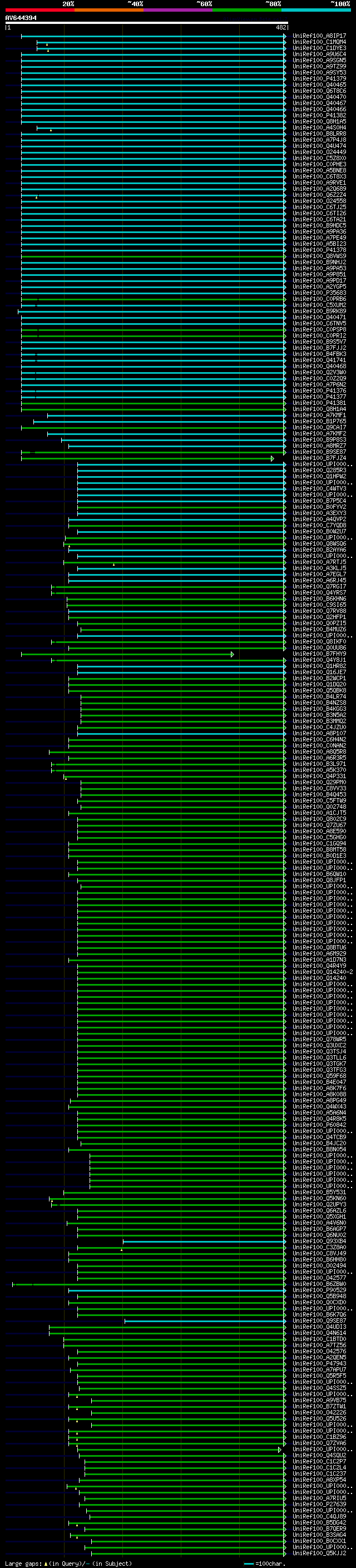356x1568 pixels.
Task: Click hit UniRef100_B9HDC5
Action: pos(319,225)
